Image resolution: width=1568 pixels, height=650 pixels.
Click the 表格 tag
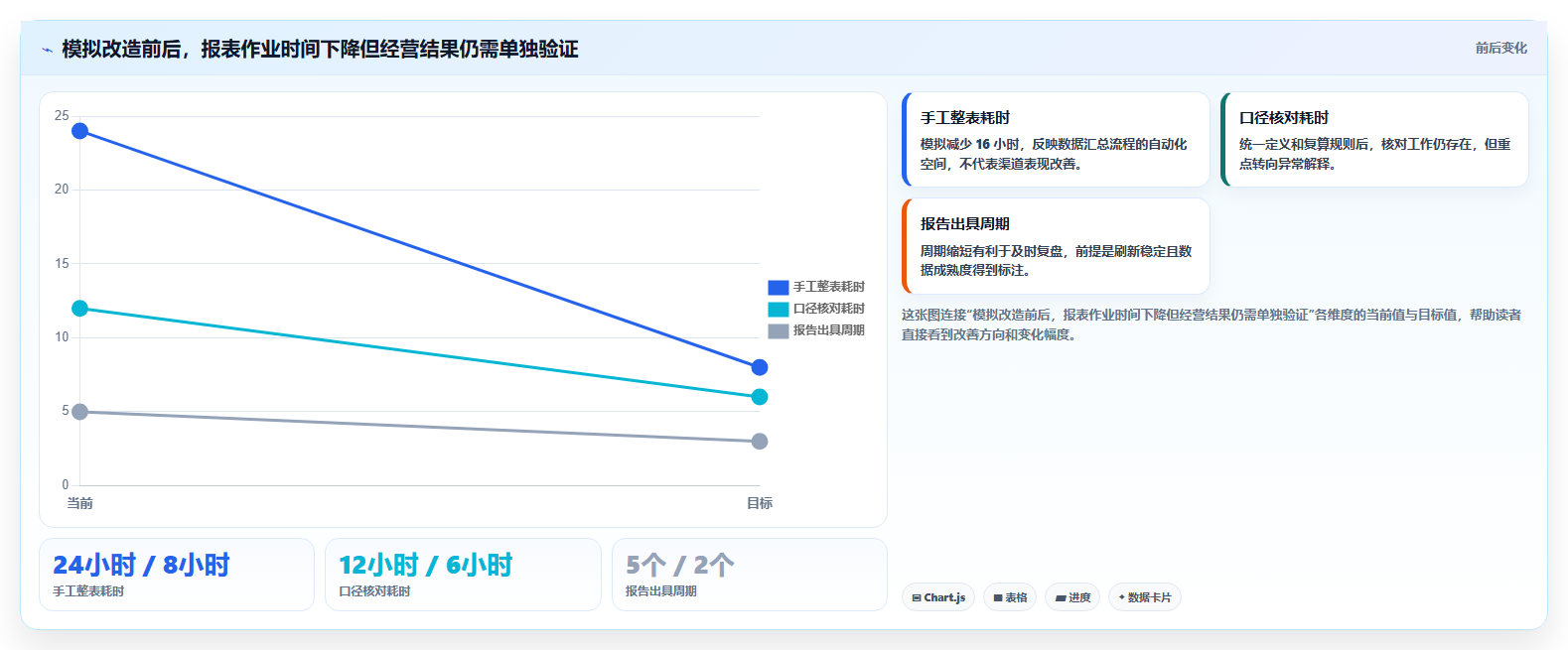(1010, 597)
